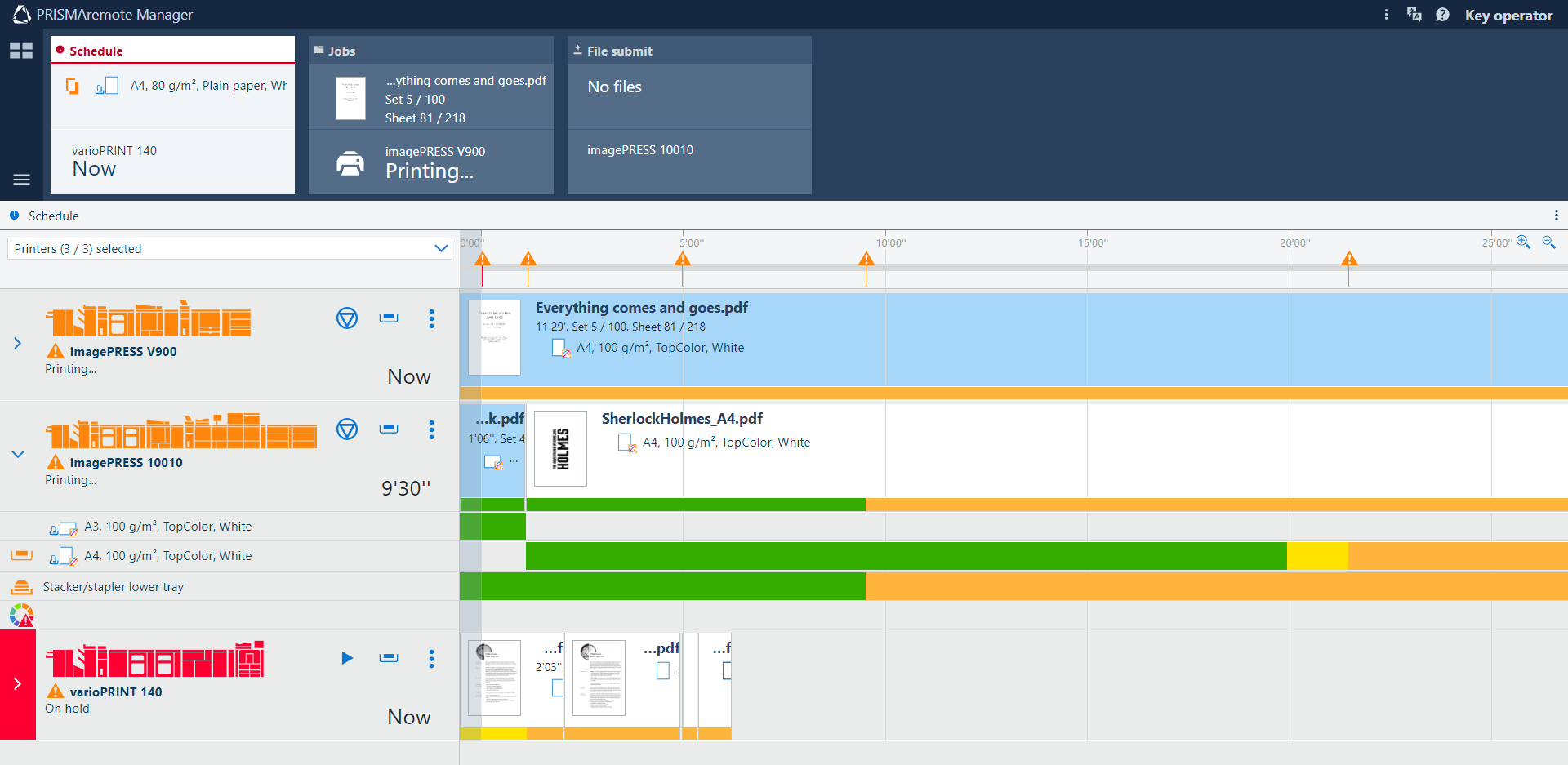Open first varioPRINT 140 job thumbnail

(494, 678)
